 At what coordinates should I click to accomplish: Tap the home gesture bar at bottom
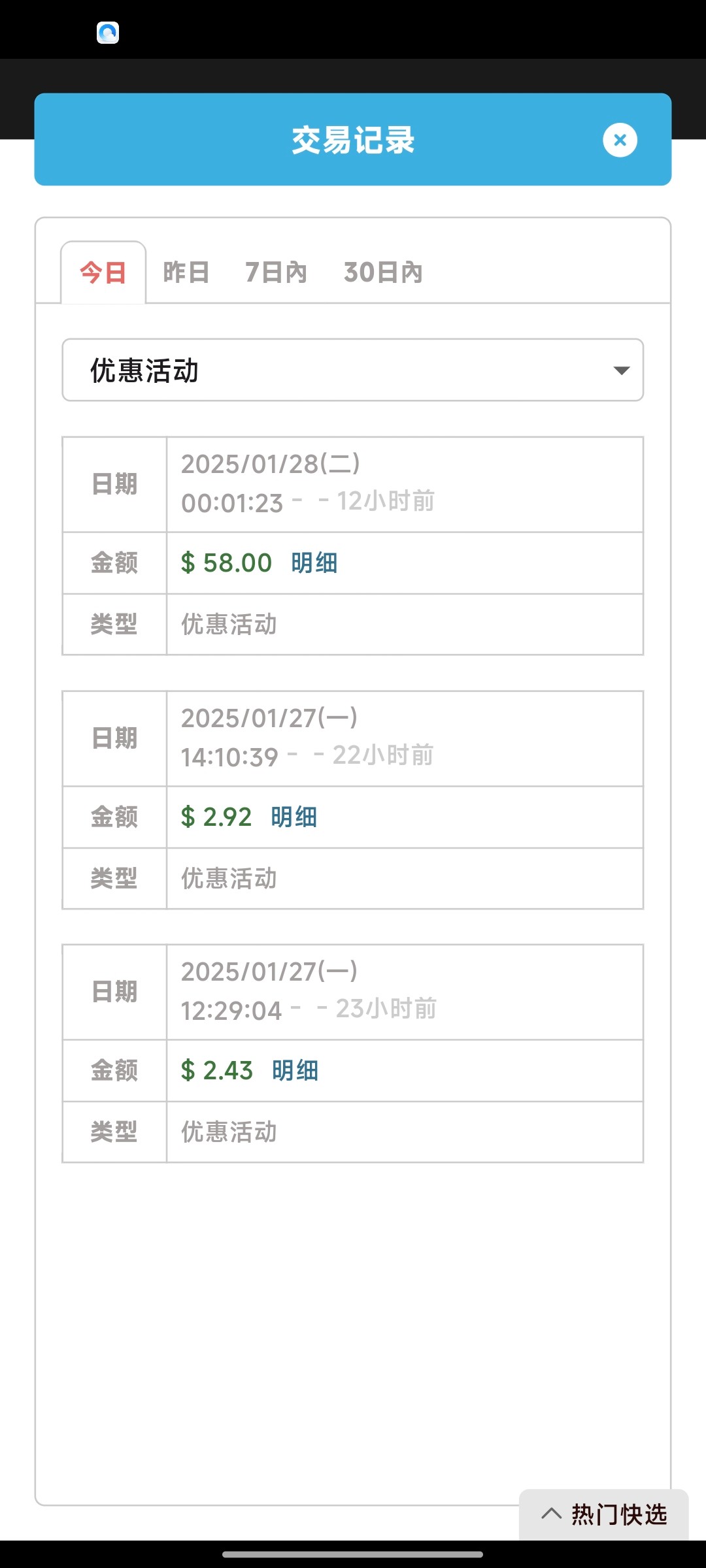pos(353,1554)
